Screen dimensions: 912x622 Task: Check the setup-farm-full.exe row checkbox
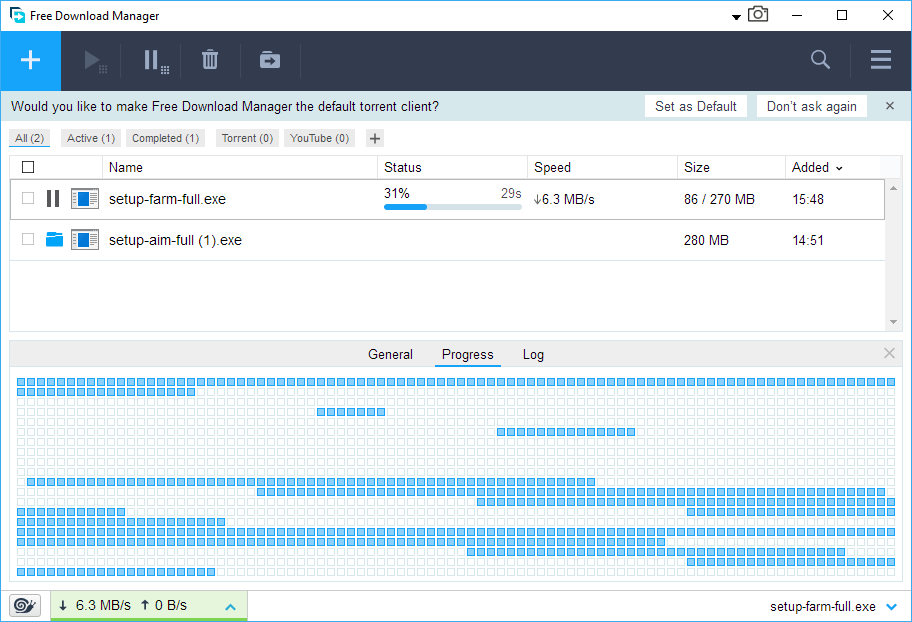[28, 198]
